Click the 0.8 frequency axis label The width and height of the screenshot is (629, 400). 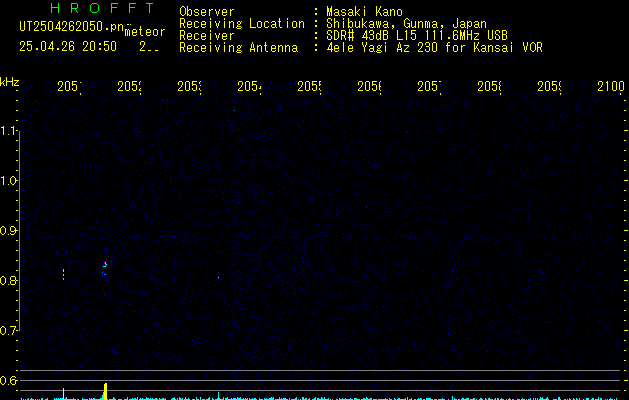9,280
